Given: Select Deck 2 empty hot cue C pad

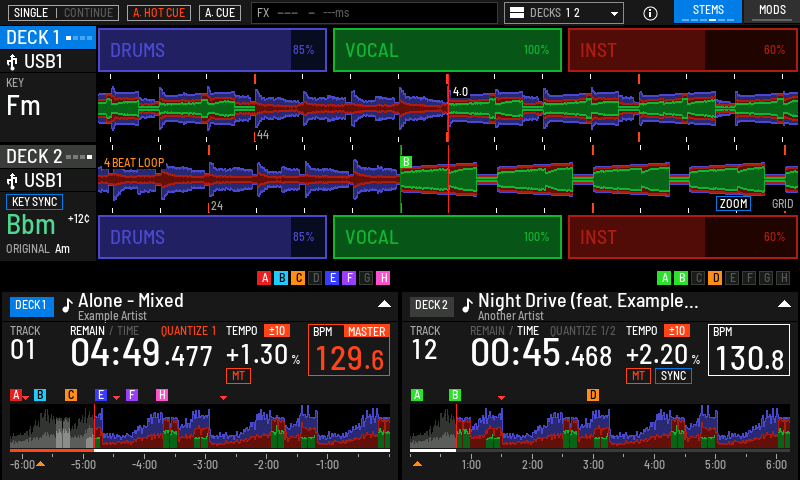Looking at the screenshot, I should (698, 278).
